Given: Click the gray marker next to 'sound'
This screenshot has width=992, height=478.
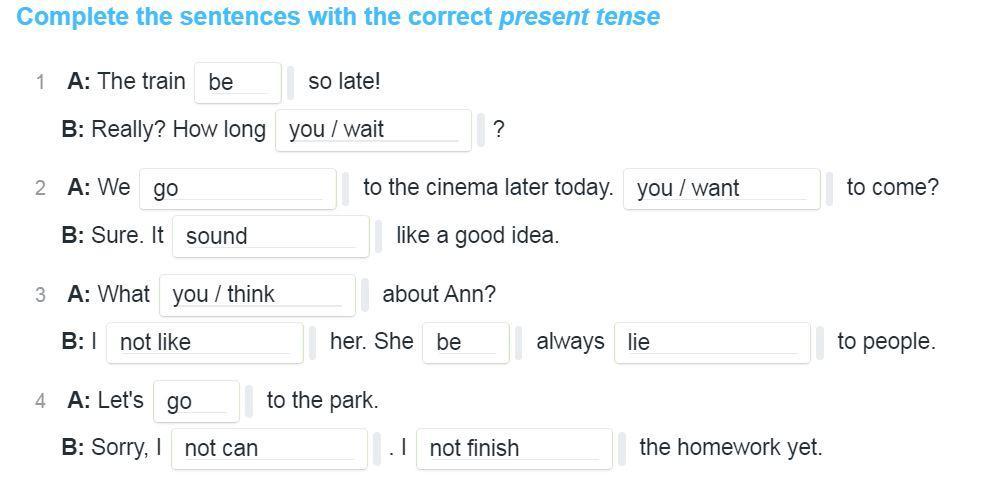Looking at the screenshot, I should coord(379,236).
